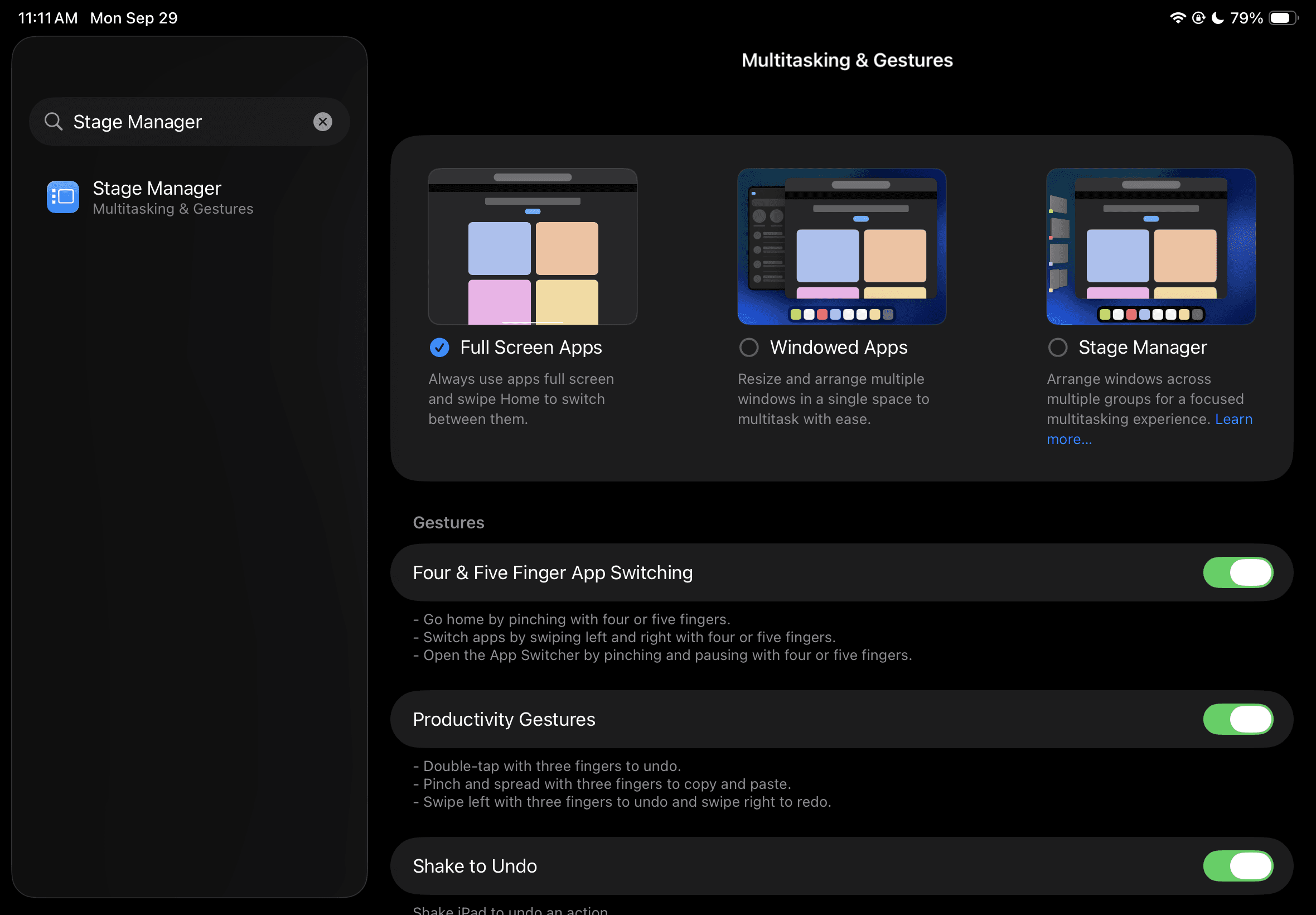Click the Windowed Apps preview thumbnail
Viewport: 1316px width, 915px height.
coord(841,247)
